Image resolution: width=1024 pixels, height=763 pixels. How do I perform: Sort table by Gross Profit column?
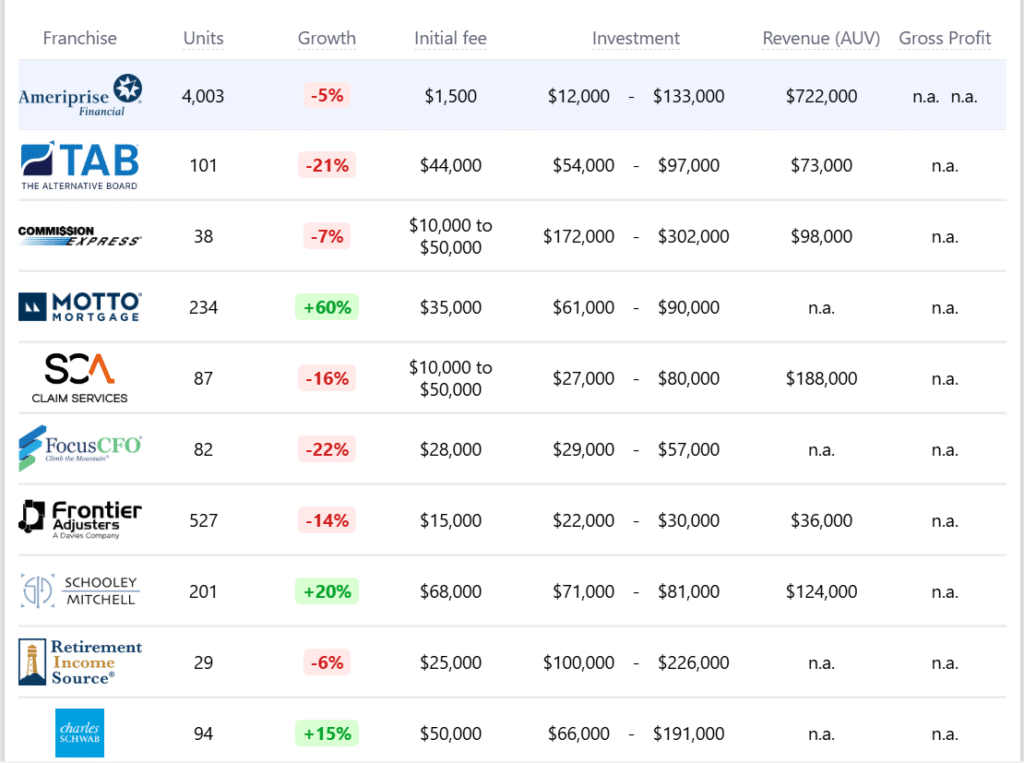[x=945, y=39]
